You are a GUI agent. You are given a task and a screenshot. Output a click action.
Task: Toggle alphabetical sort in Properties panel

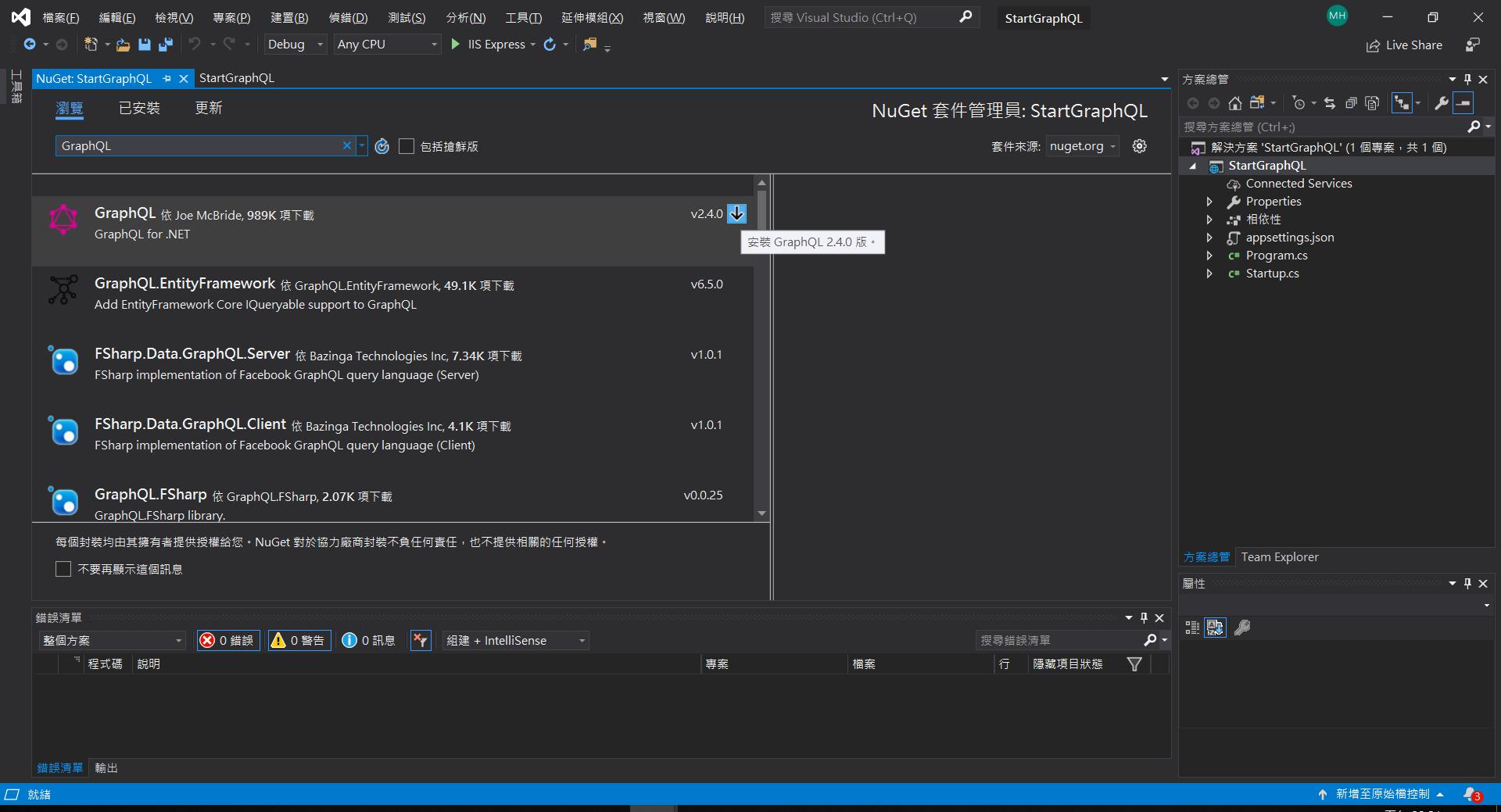1216,628
